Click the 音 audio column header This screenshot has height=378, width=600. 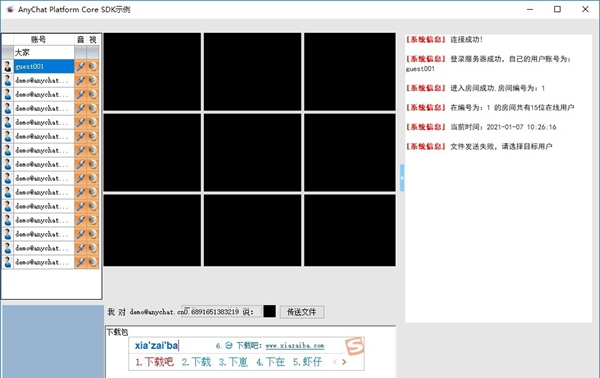[80, 39]
